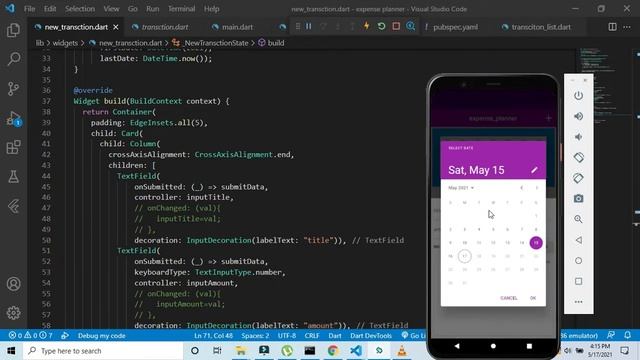640x360 pixels.
Task: Click the build breadcrumb
Action: pos(271,43)
